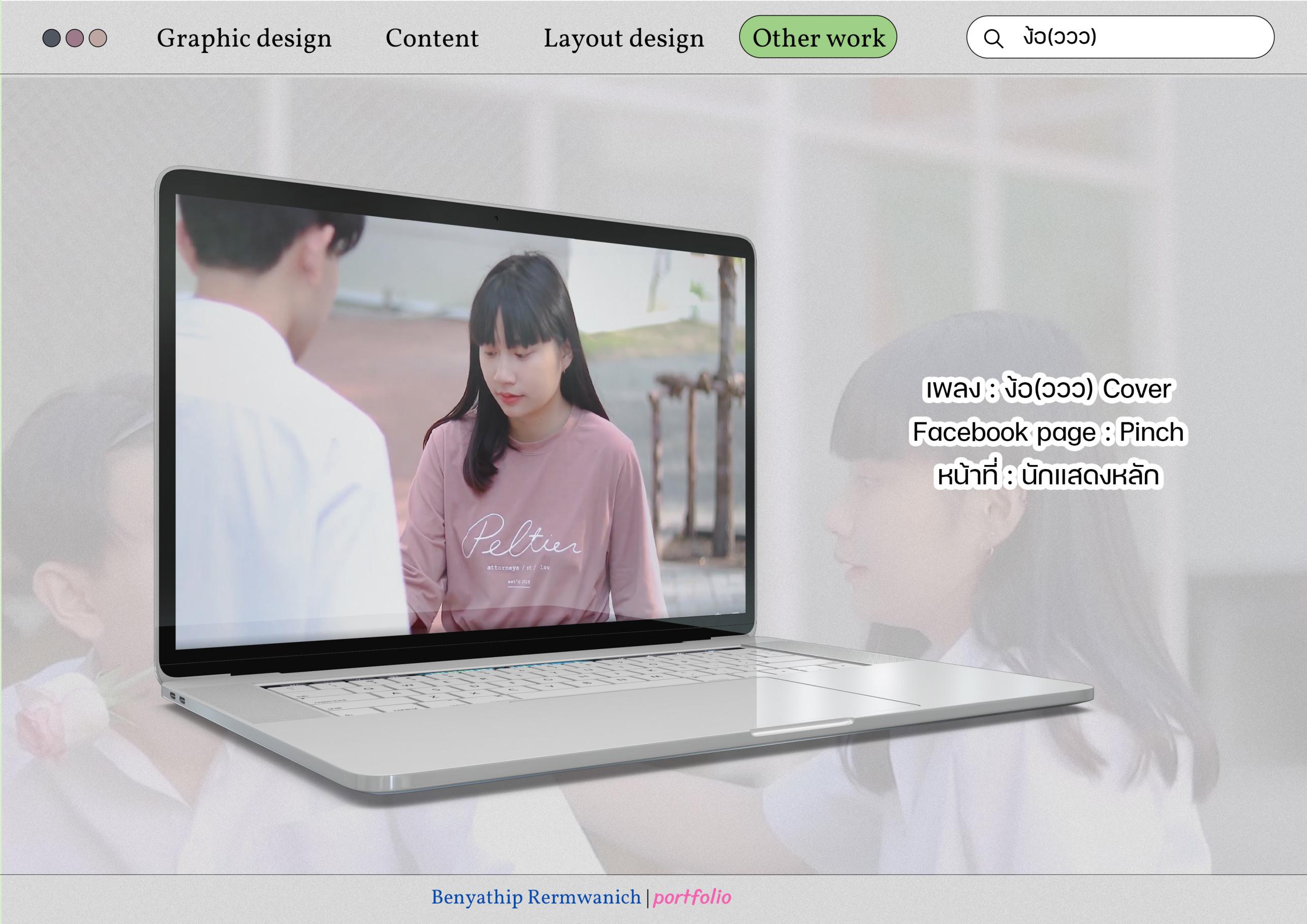This screenshot has width=1307, height=924.
Task: Click the dark slate circle dot
Action: click(51, 38)
